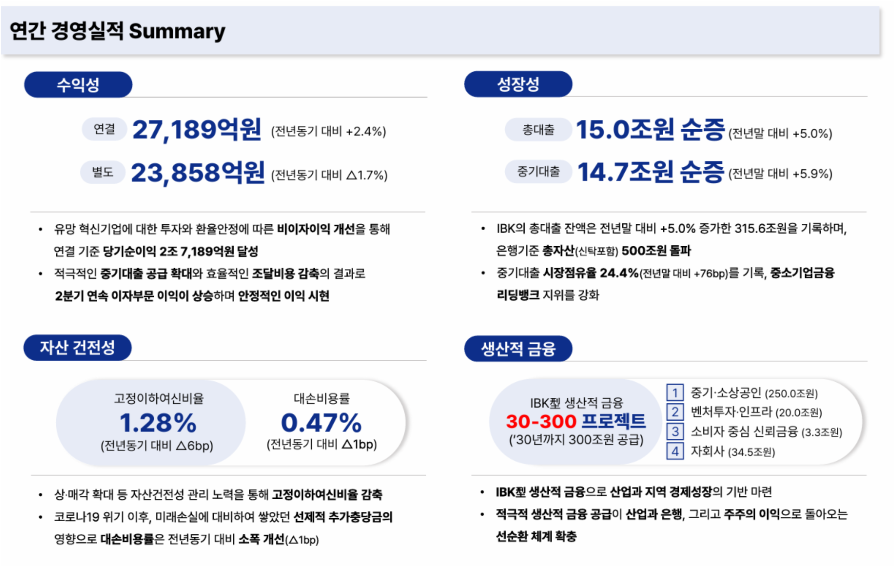Viewport: 894px width, 566px height.
Task: Click the number 2 box beside 벤처투자·인프라
Action: tap(675, 411)
